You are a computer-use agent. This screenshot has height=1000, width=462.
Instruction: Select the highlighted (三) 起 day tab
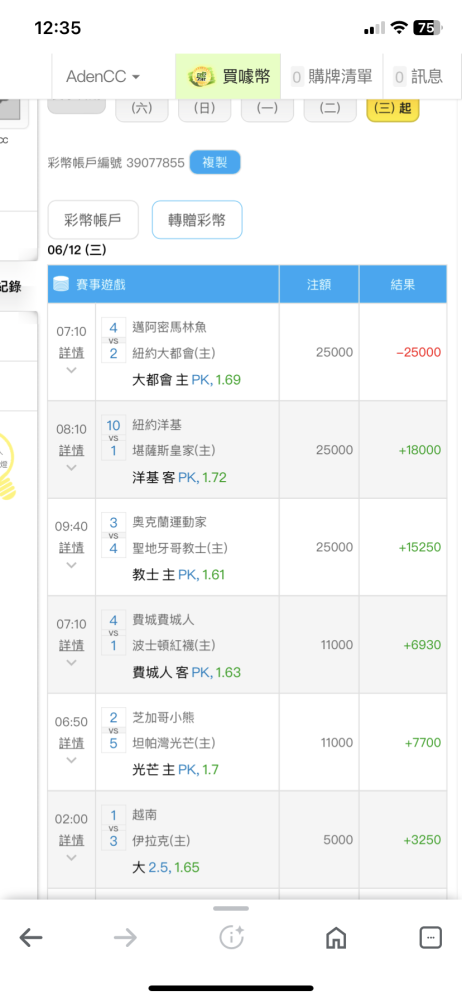(x=392, y=108)
